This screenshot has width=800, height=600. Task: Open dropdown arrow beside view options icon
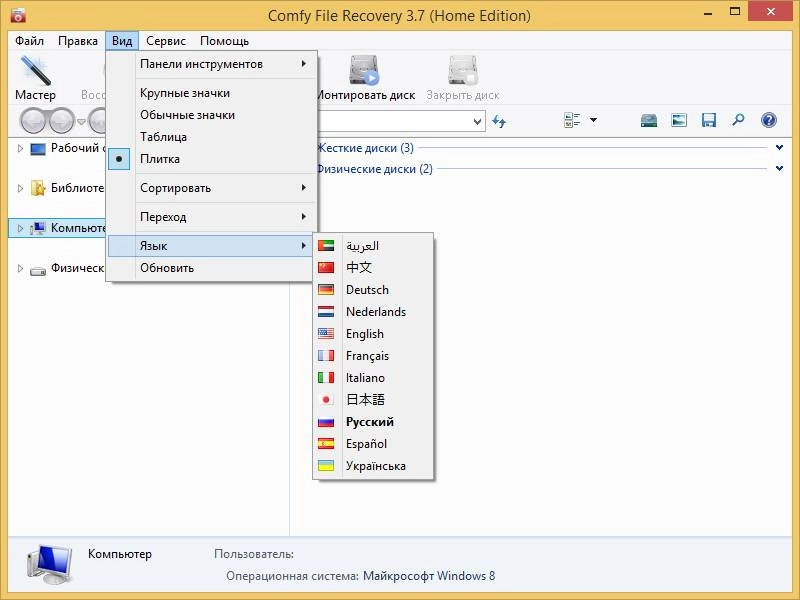pos(593,120)
